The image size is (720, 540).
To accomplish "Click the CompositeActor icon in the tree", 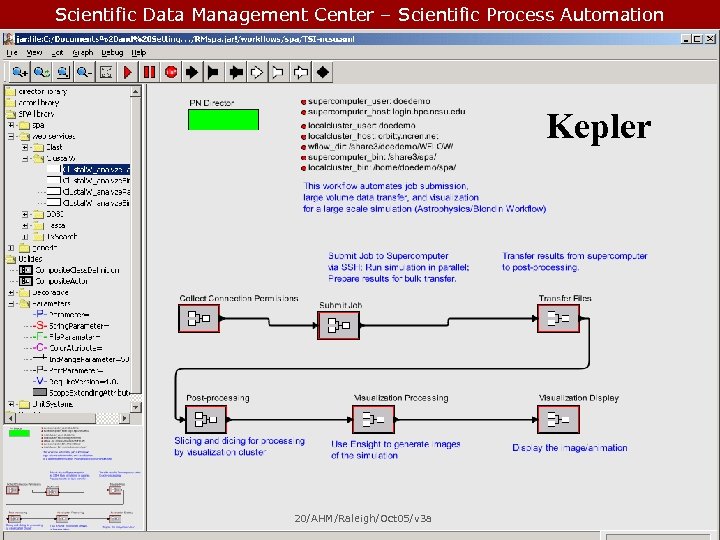I will click(x=26, y=281).
